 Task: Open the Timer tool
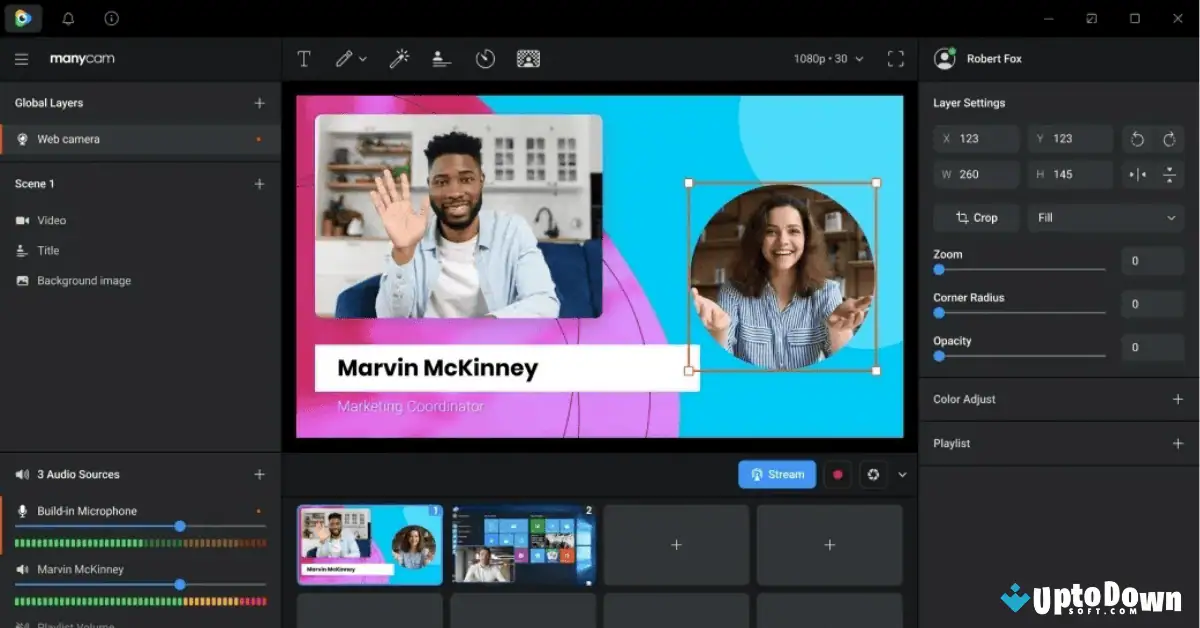(485, 58)
